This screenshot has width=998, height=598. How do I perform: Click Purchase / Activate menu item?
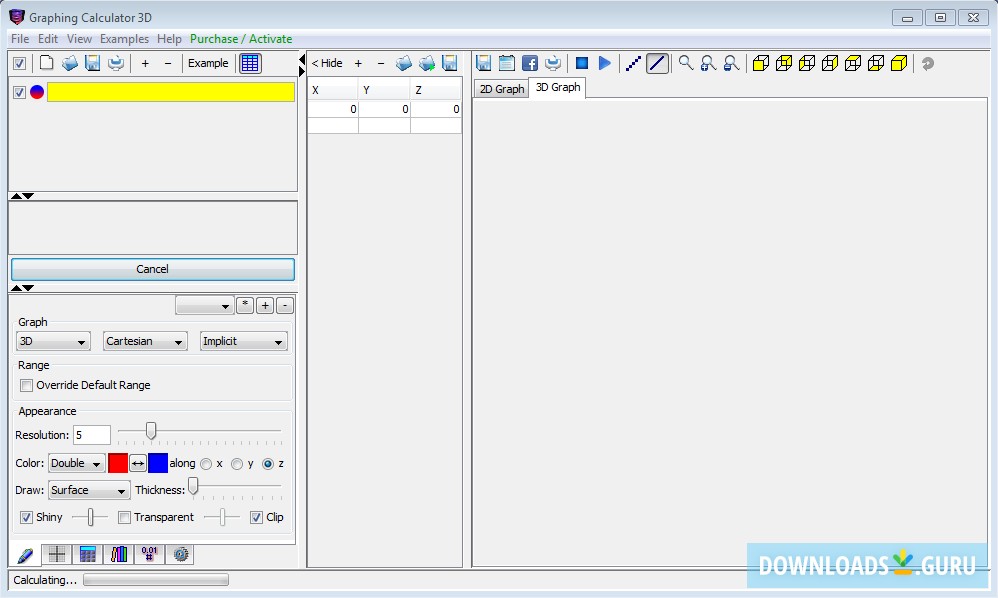[241, 39]
